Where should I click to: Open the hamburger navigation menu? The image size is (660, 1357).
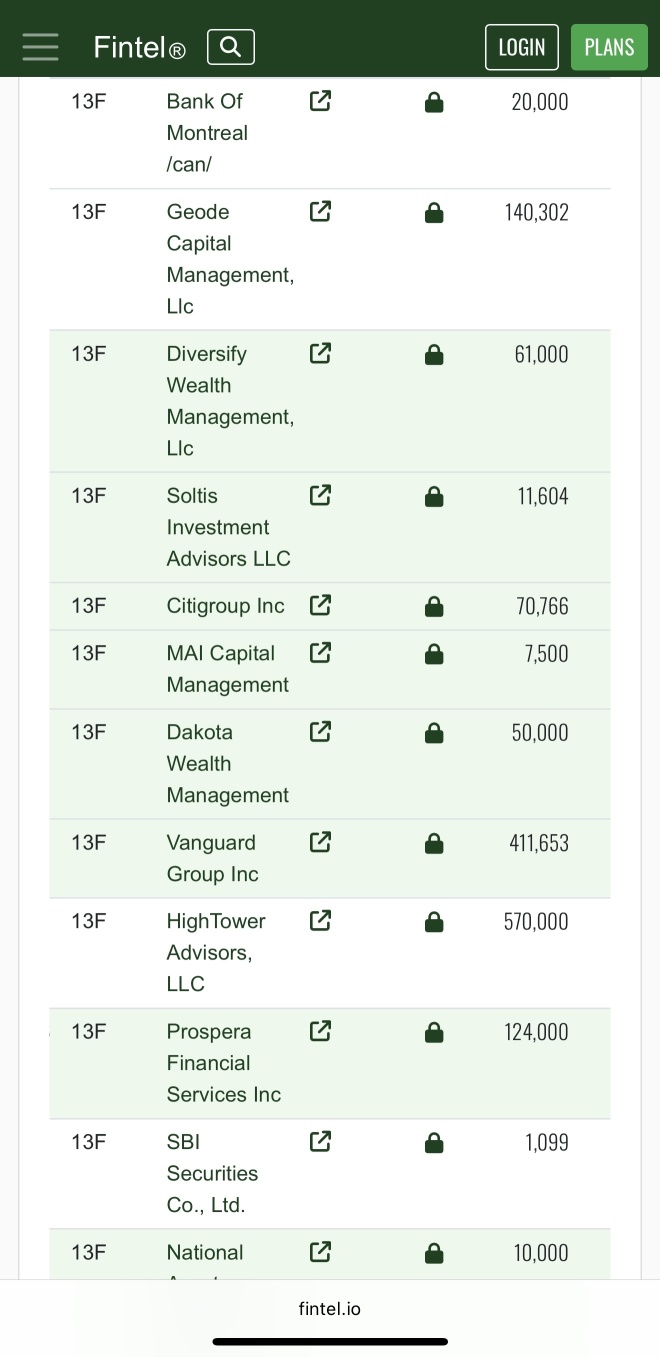coord(40,47)
